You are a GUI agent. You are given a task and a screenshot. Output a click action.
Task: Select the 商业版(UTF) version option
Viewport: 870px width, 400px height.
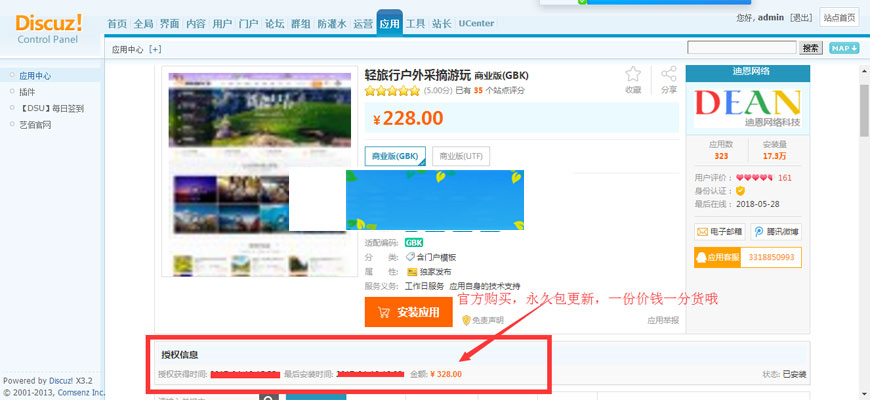pyautogui.click(x=462, y=156)
